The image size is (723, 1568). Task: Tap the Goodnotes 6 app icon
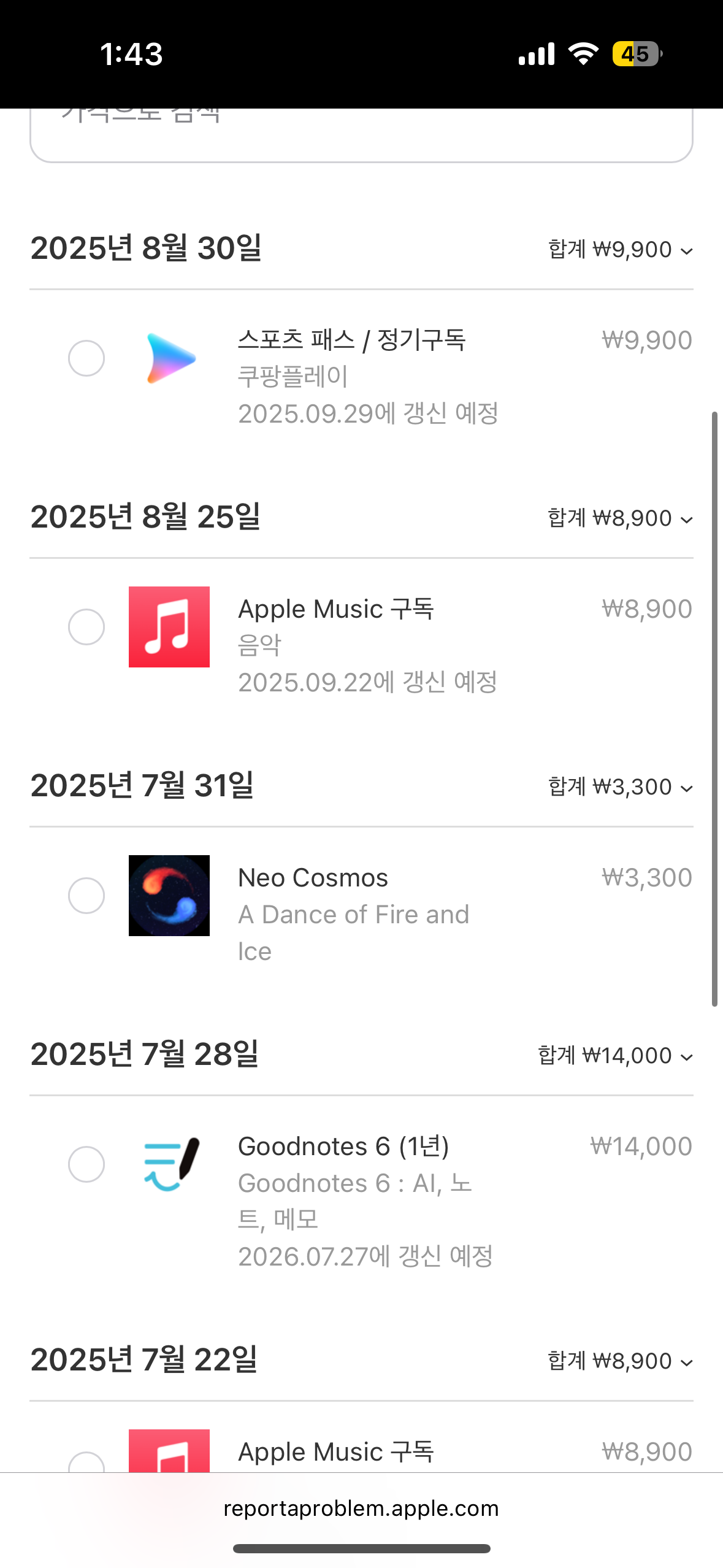click(169, 1164)
